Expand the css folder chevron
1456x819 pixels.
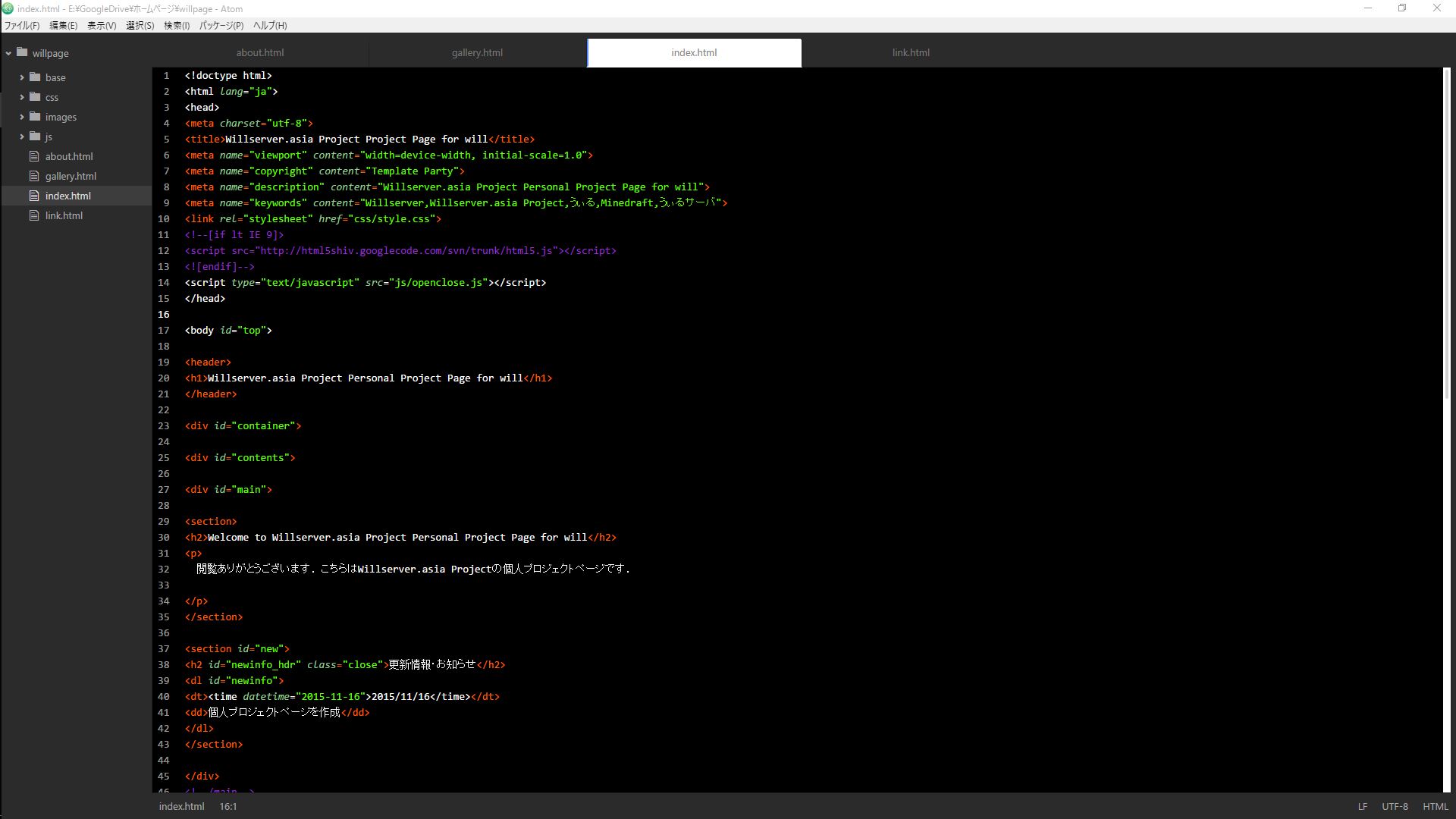22,97
